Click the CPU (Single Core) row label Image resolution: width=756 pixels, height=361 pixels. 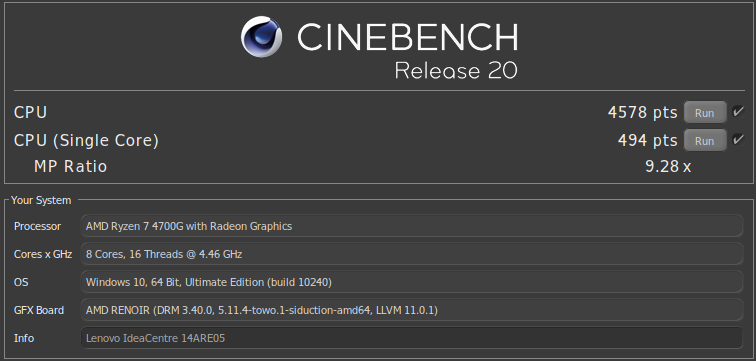(86, 141)
